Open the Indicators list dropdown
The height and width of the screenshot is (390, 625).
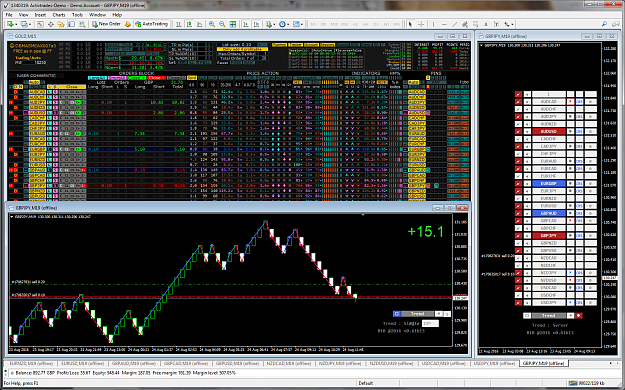[x=275, y=25]
